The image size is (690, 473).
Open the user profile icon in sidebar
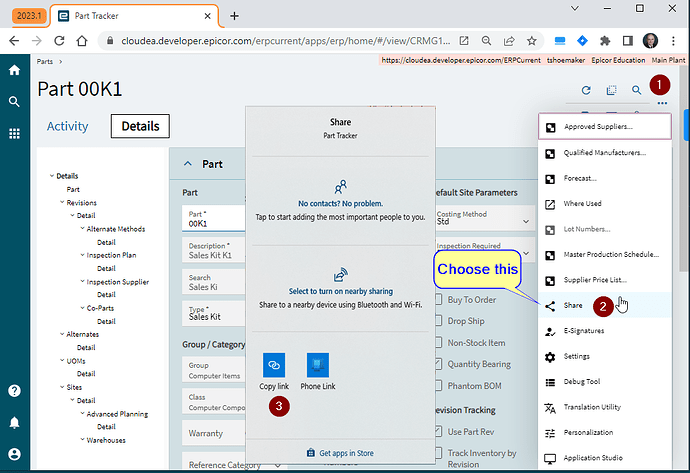coord(15,454)
